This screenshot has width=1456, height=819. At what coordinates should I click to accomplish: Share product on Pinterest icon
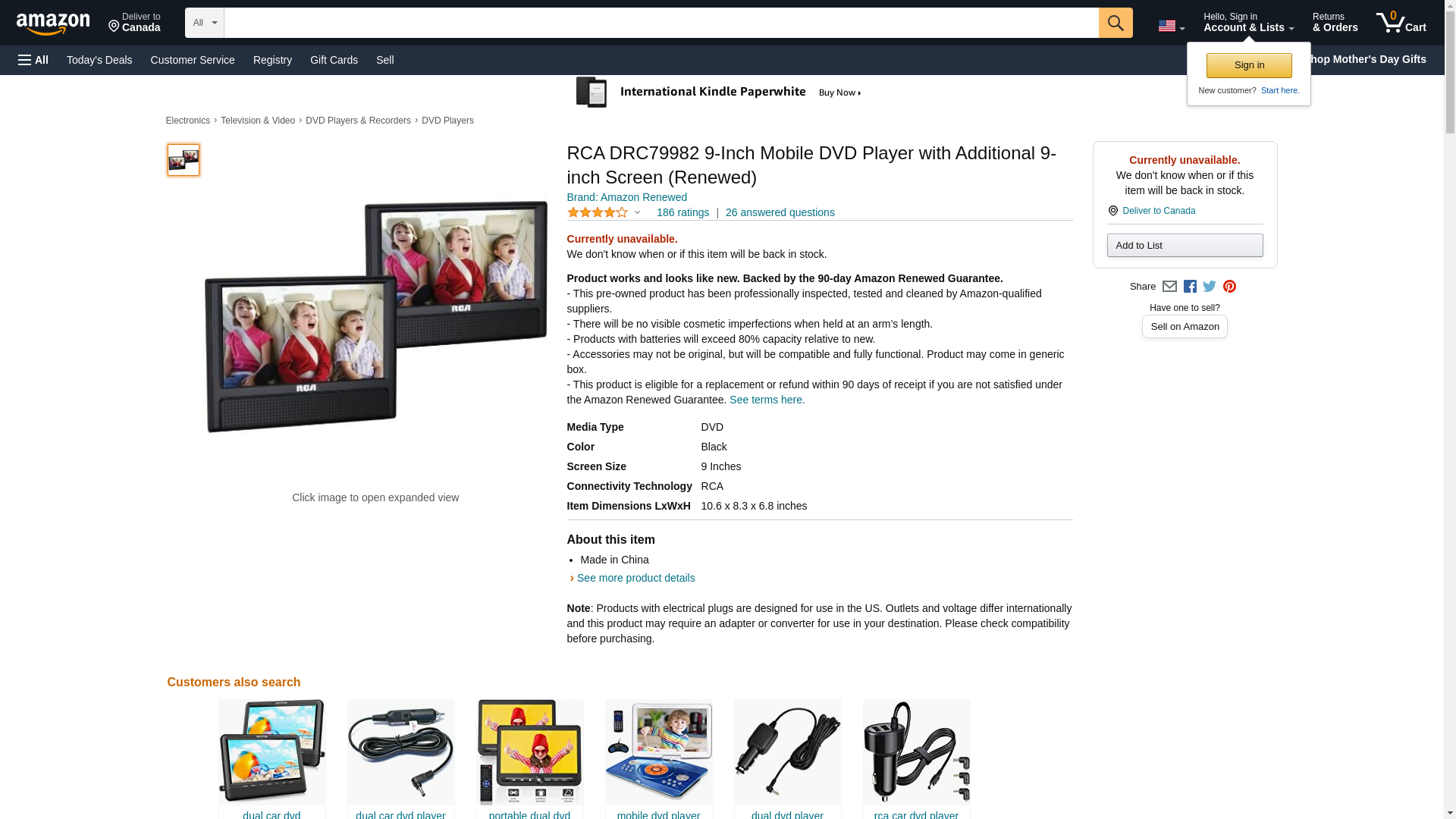click(1229, 287)
